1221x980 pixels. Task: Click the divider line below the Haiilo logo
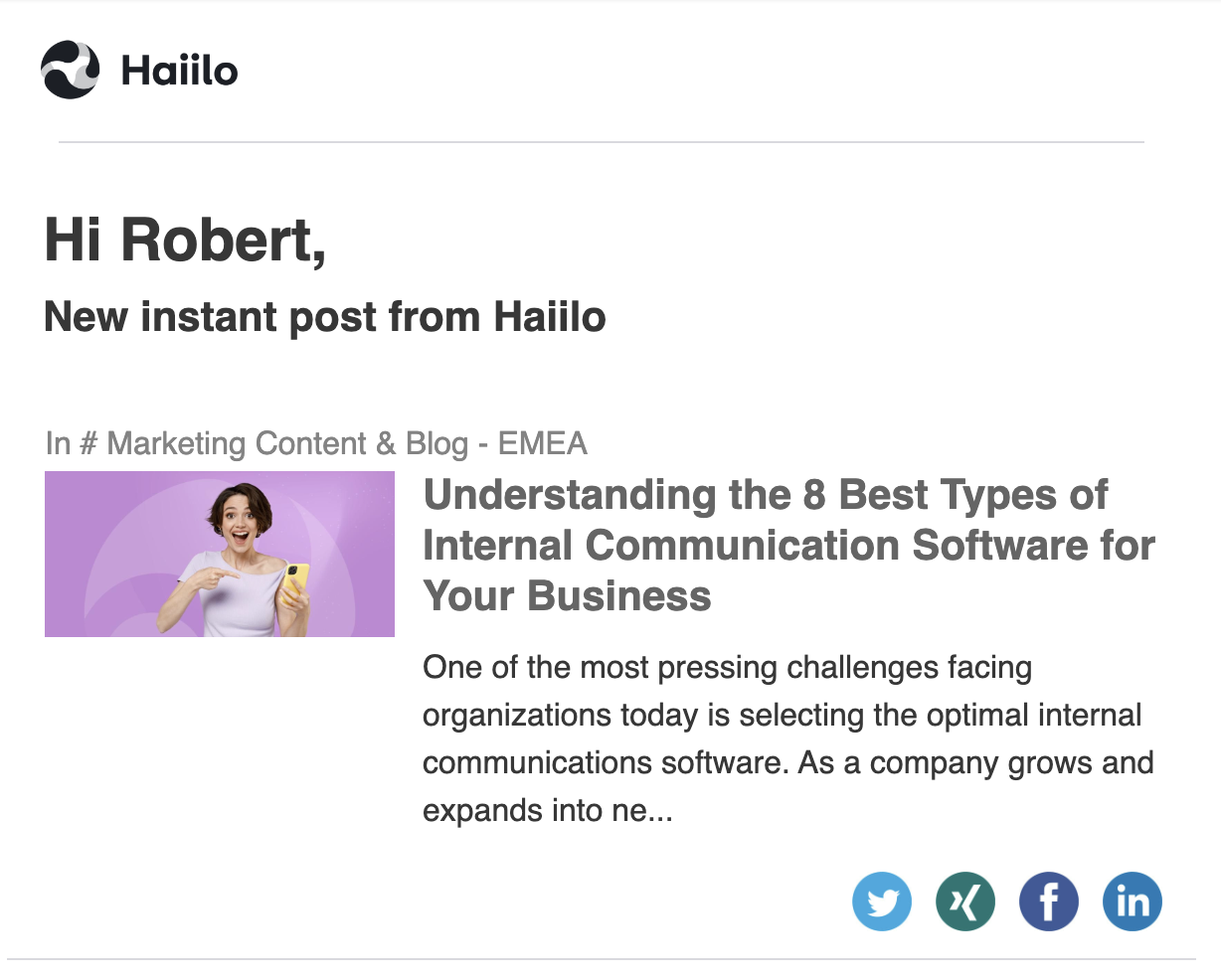pos(602,142)
